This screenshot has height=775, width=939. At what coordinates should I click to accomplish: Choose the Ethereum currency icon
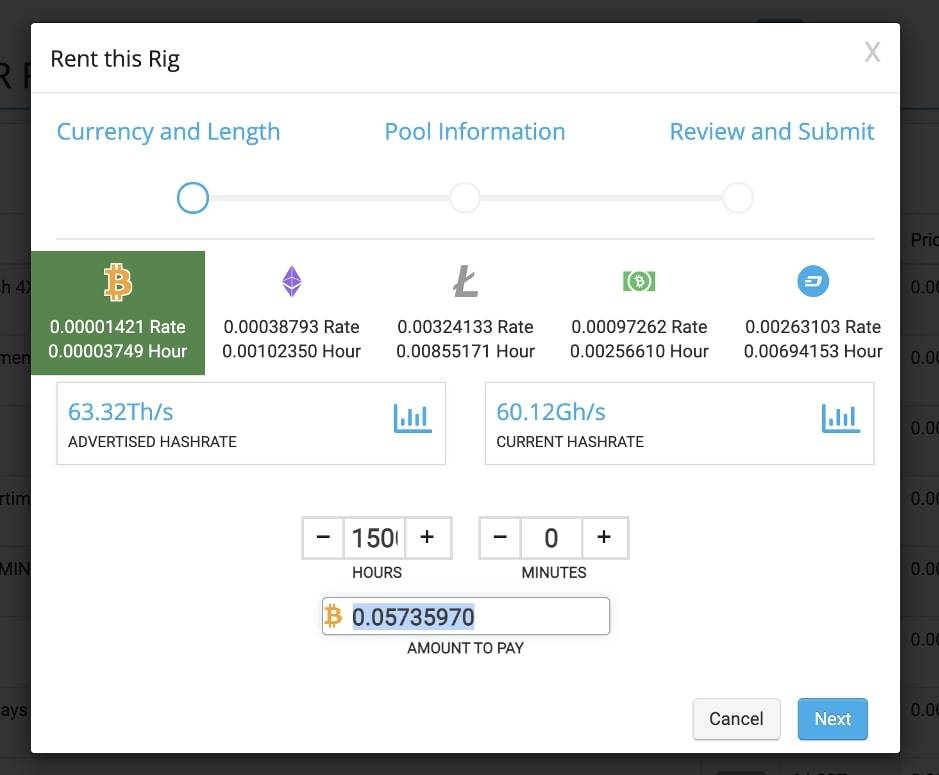pos(291,282)
